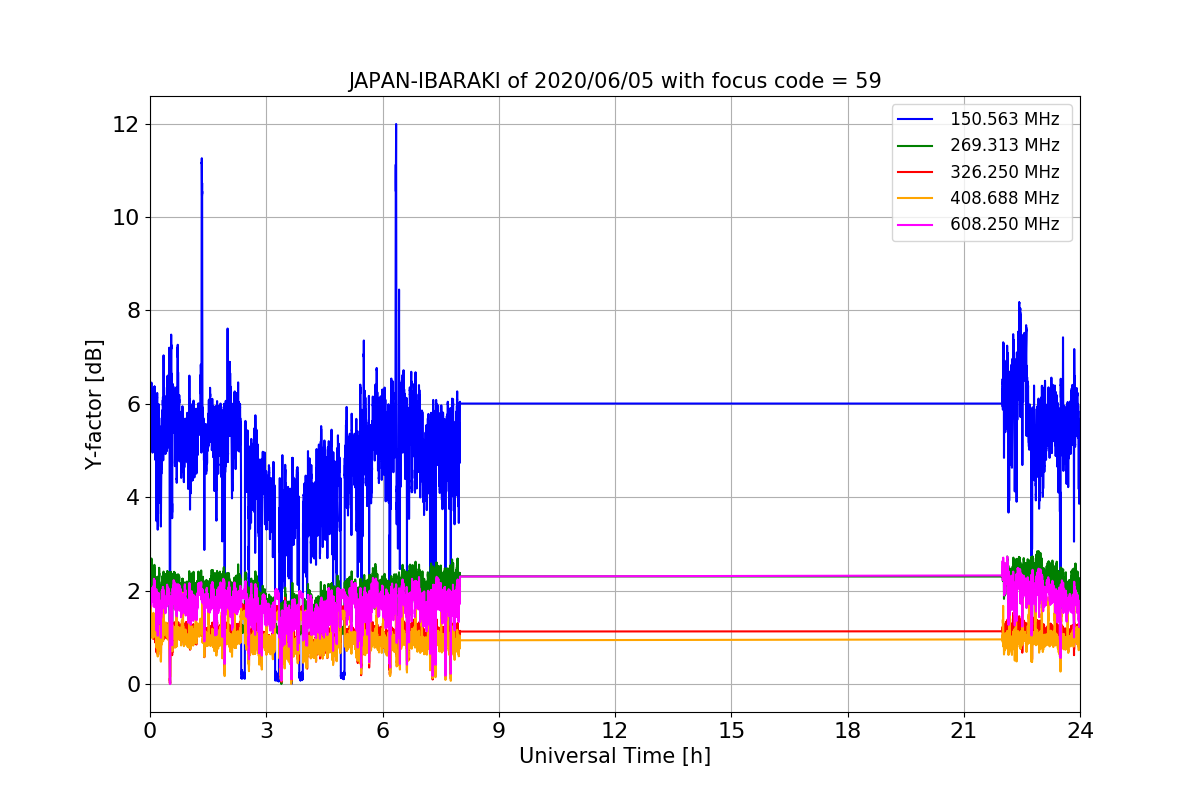Click the Universal Time [h] axis label
1200x800 pixels.
[615, 757]
